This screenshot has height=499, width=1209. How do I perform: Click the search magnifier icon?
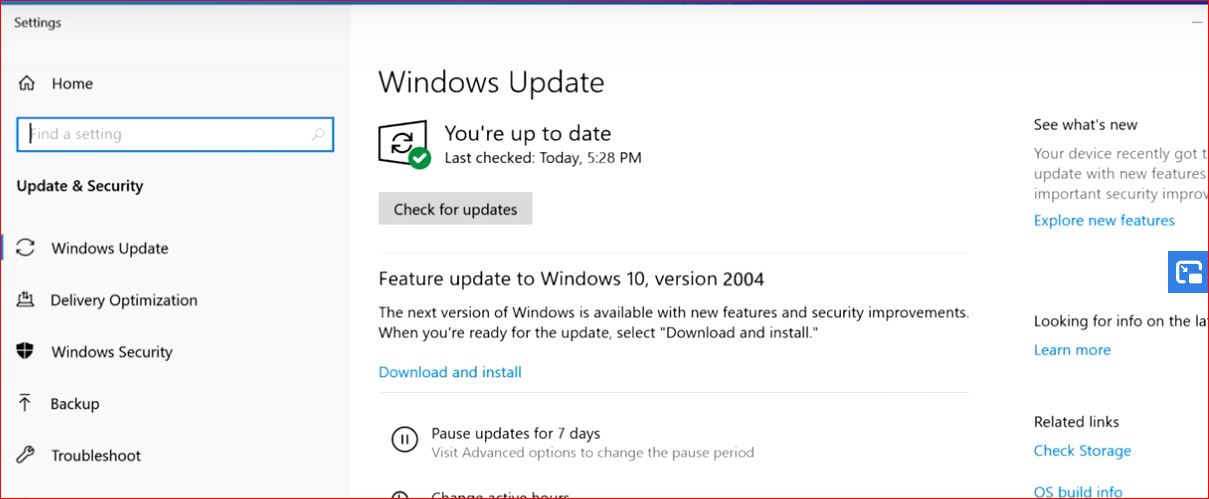click(x=317, y=134)
